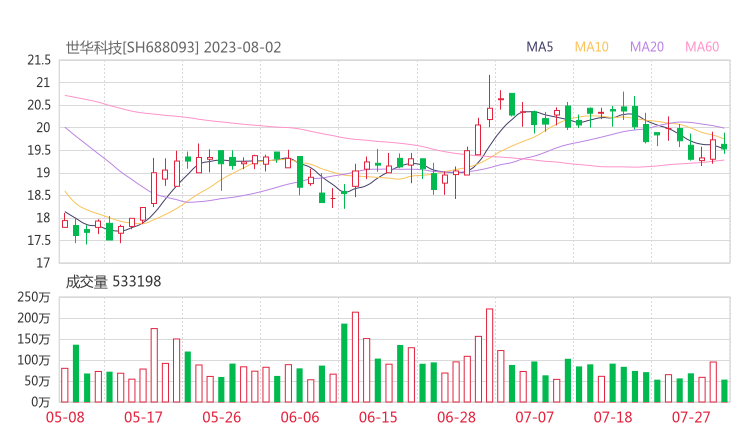Click the 成交量 533198 volume label
Viewport: 740px width, 440px height.
(x=113, y=282)
